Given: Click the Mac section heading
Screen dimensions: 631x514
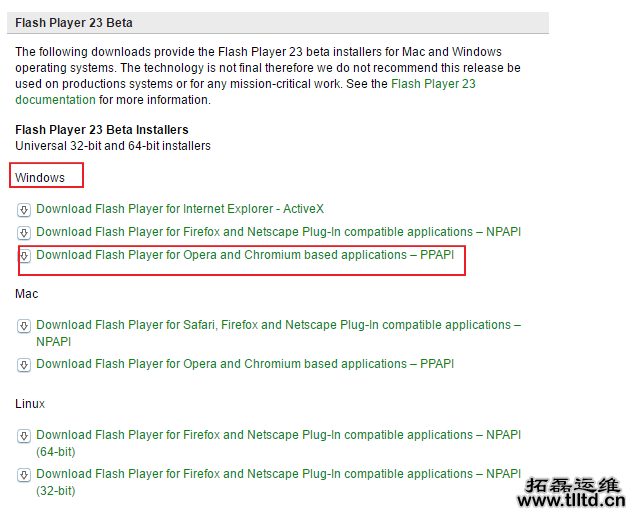Looking at the screenshot, I should (x=27, y=294).
